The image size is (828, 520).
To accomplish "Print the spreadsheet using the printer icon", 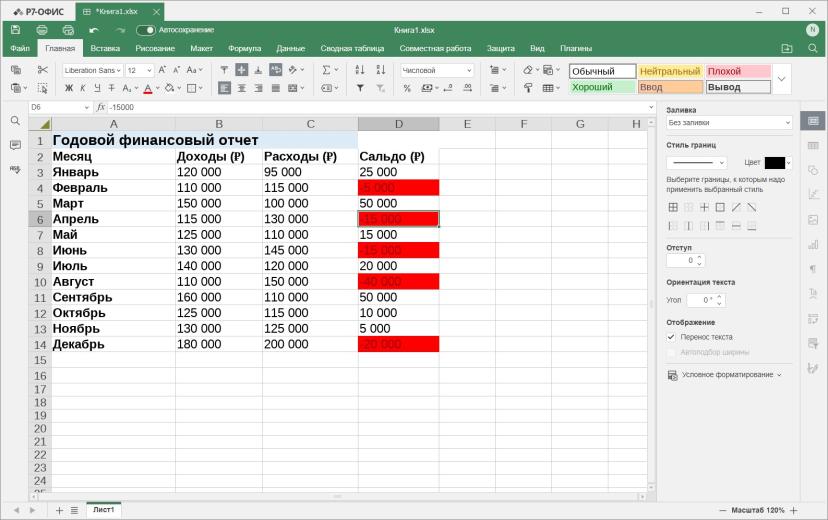I will point(42,30).
